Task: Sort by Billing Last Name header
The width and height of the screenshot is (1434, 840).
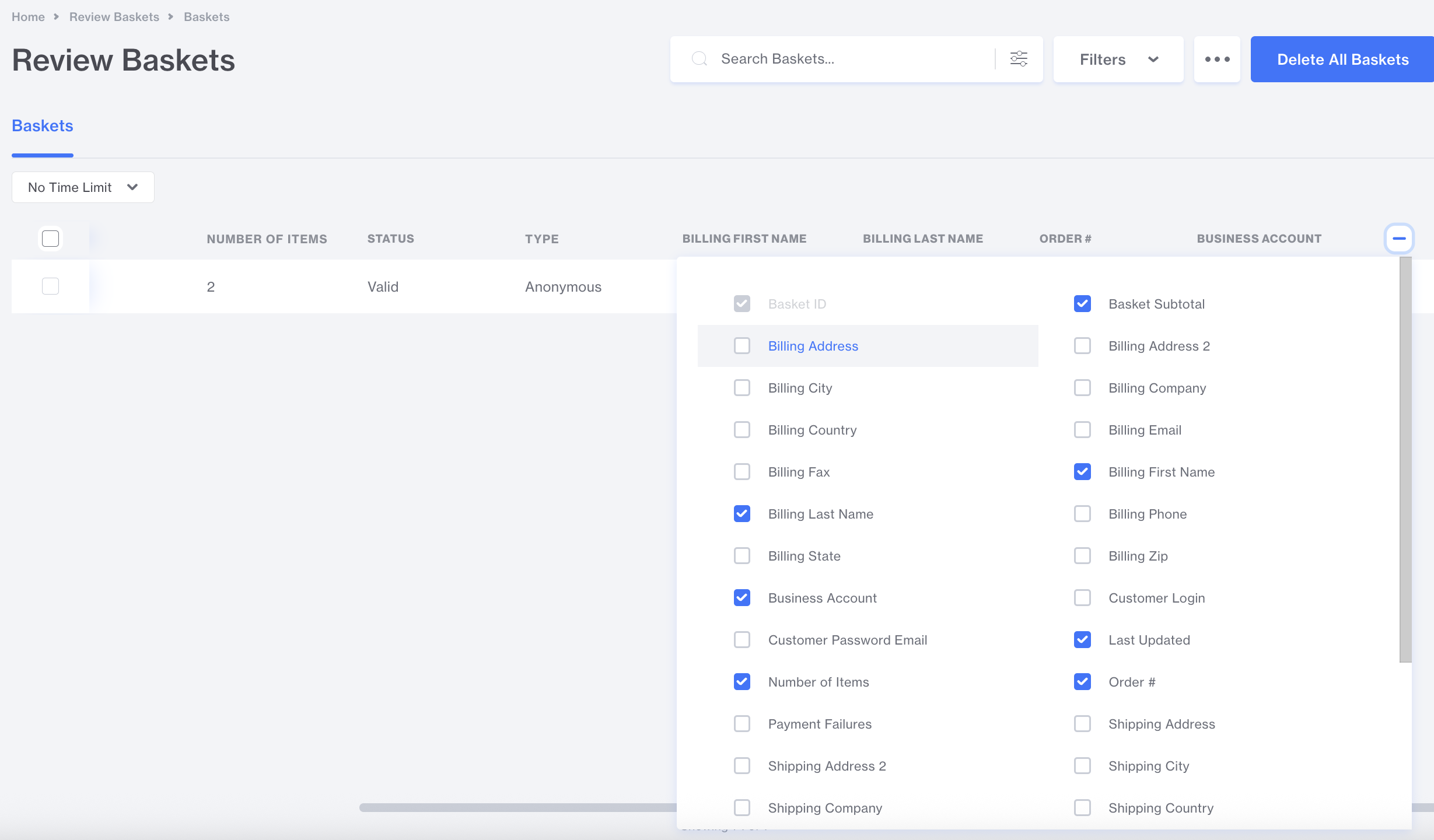Action: click(x=923, y=239)
